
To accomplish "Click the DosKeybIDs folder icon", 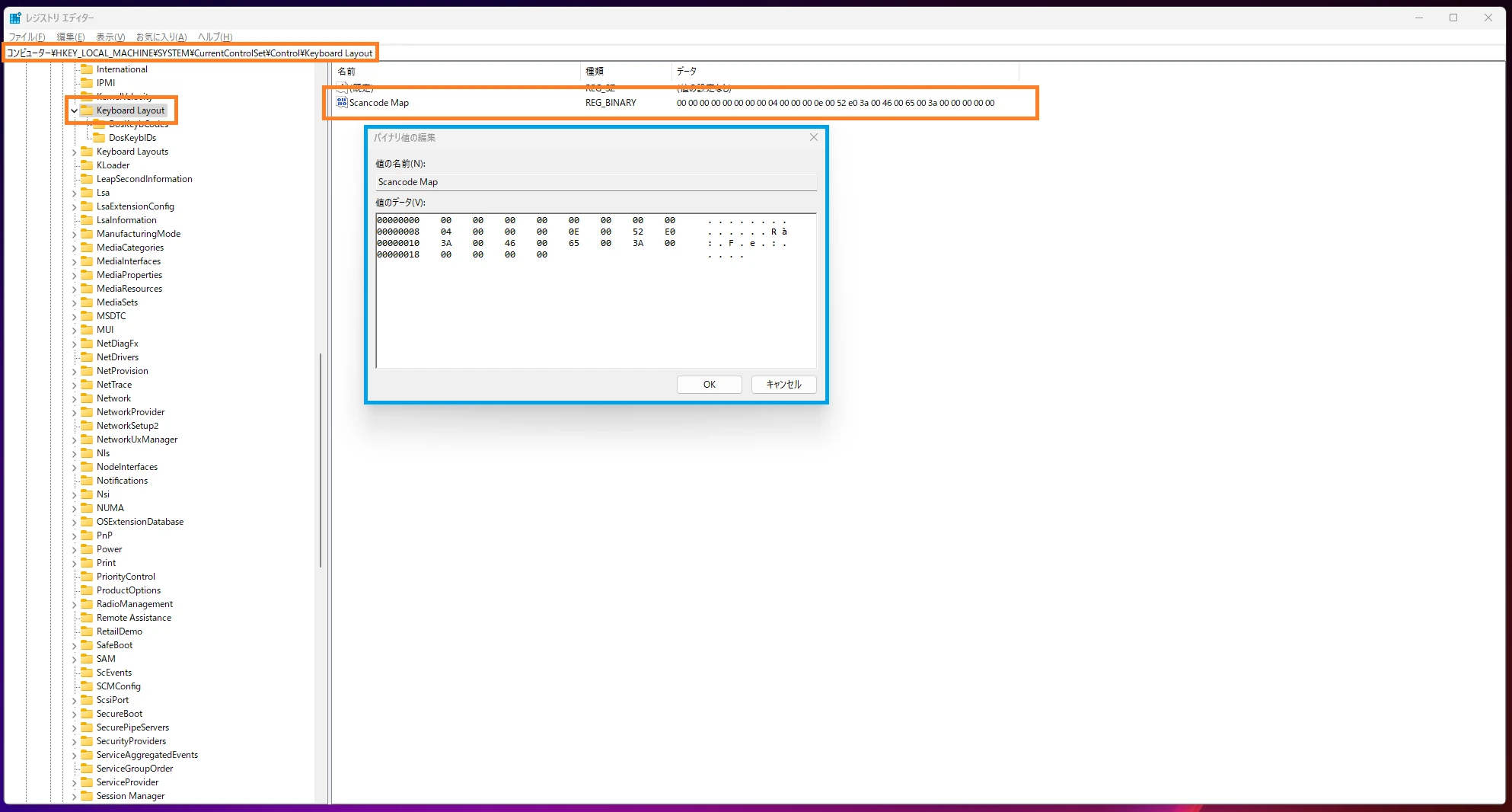I will click(x=99, y=138).
